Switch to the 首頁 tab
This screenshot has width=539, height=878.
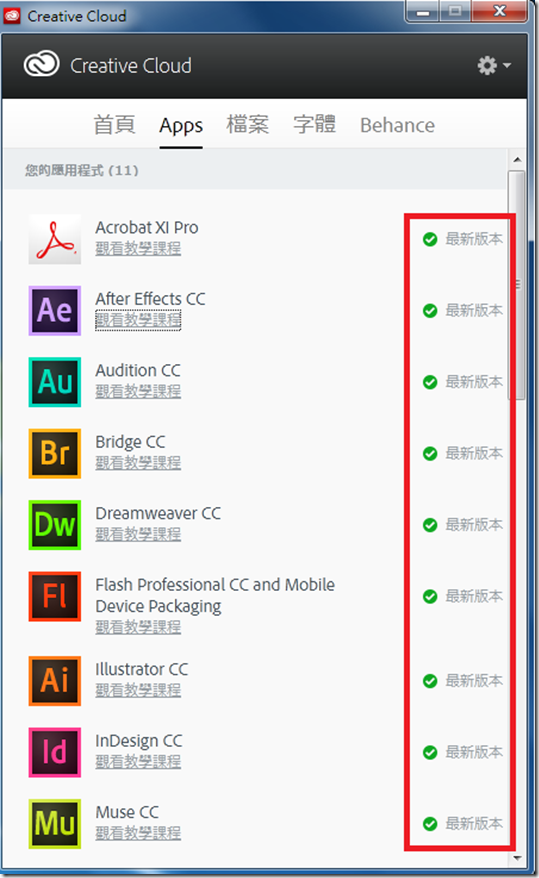[x=114, y=124]
